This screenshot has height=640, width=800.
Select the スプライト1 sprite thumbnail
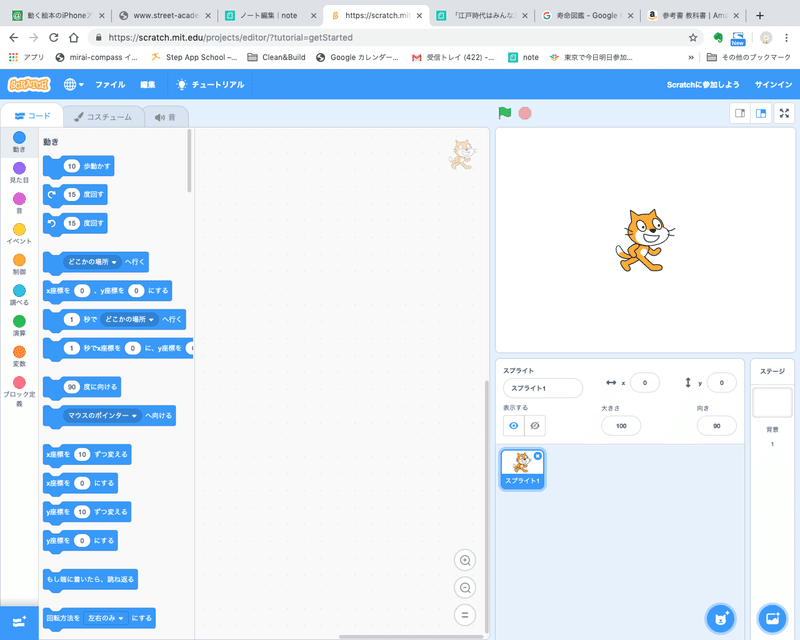[x=522, y=469]
